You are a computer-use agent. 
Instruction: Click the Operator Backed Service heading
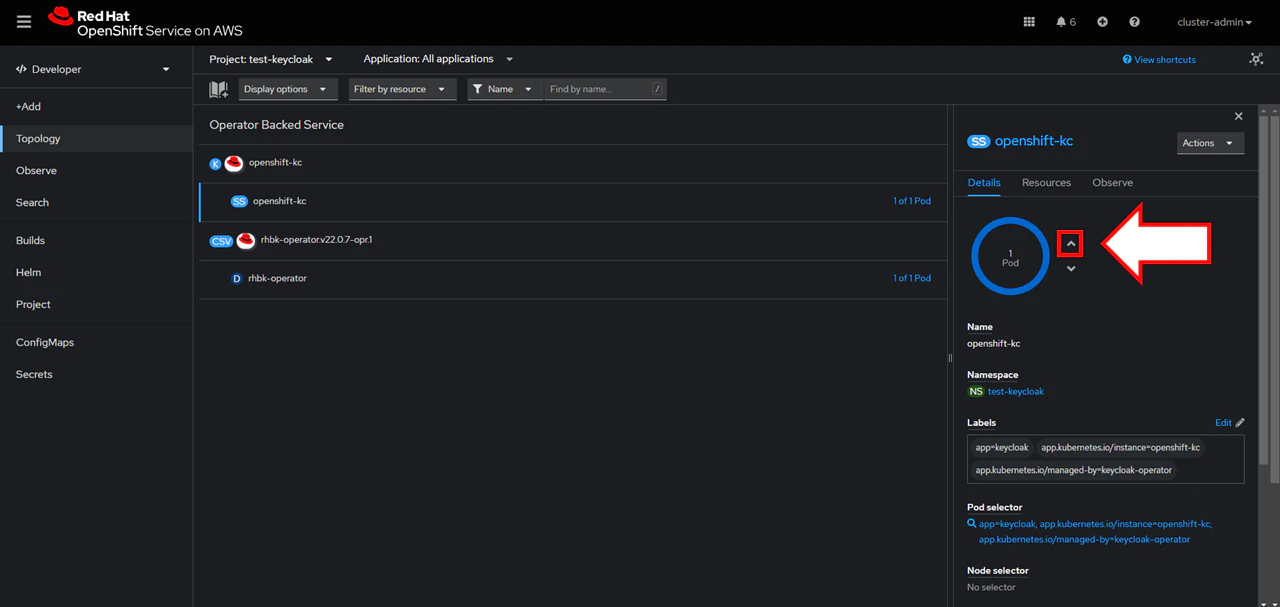coord(276,125)
